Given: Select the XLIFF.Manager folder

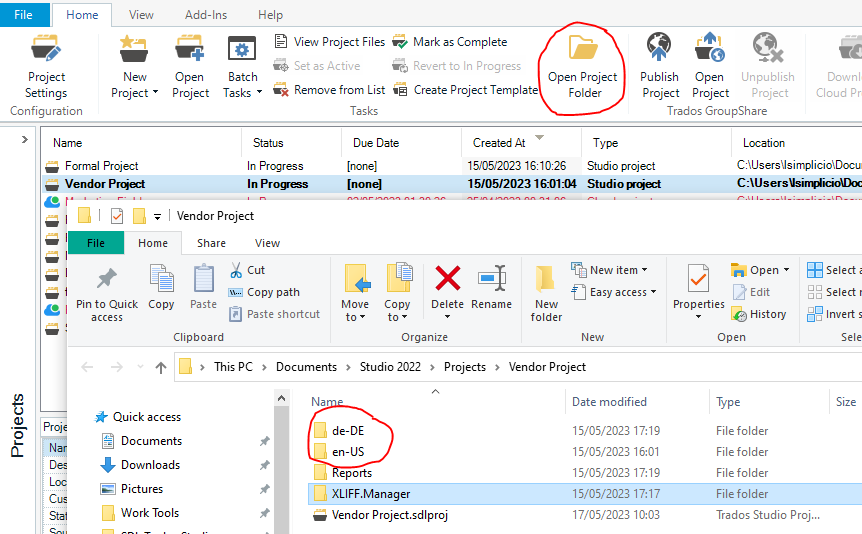Looking at the screenshot, I should click(585, 494).
